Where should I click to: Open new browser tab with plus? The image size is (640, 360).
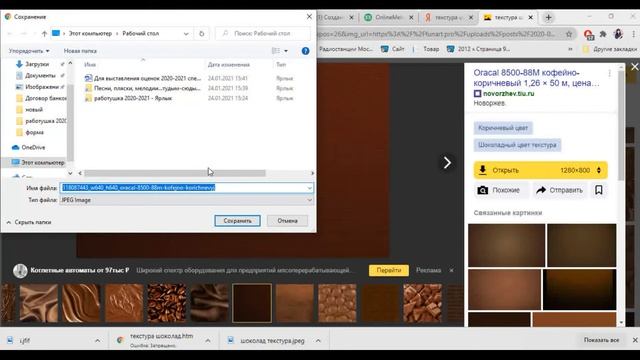point(549,18)
